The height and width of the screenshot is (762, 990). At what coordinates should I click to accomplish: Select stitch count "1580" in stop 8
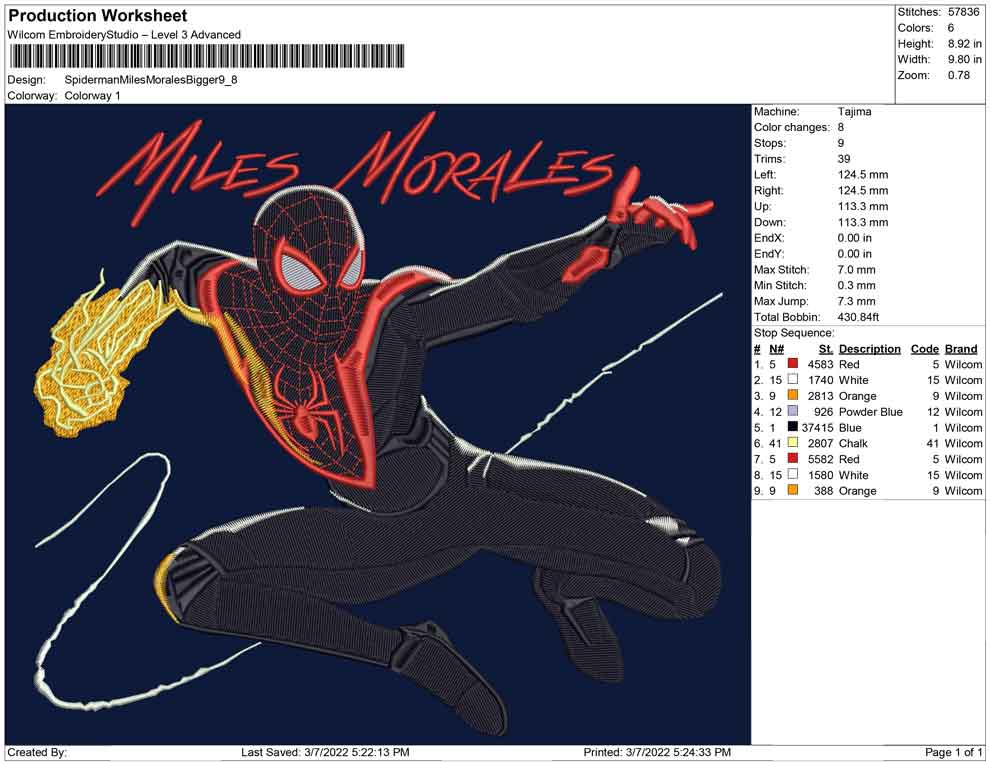pyautogui.click(x=820, y=475)
